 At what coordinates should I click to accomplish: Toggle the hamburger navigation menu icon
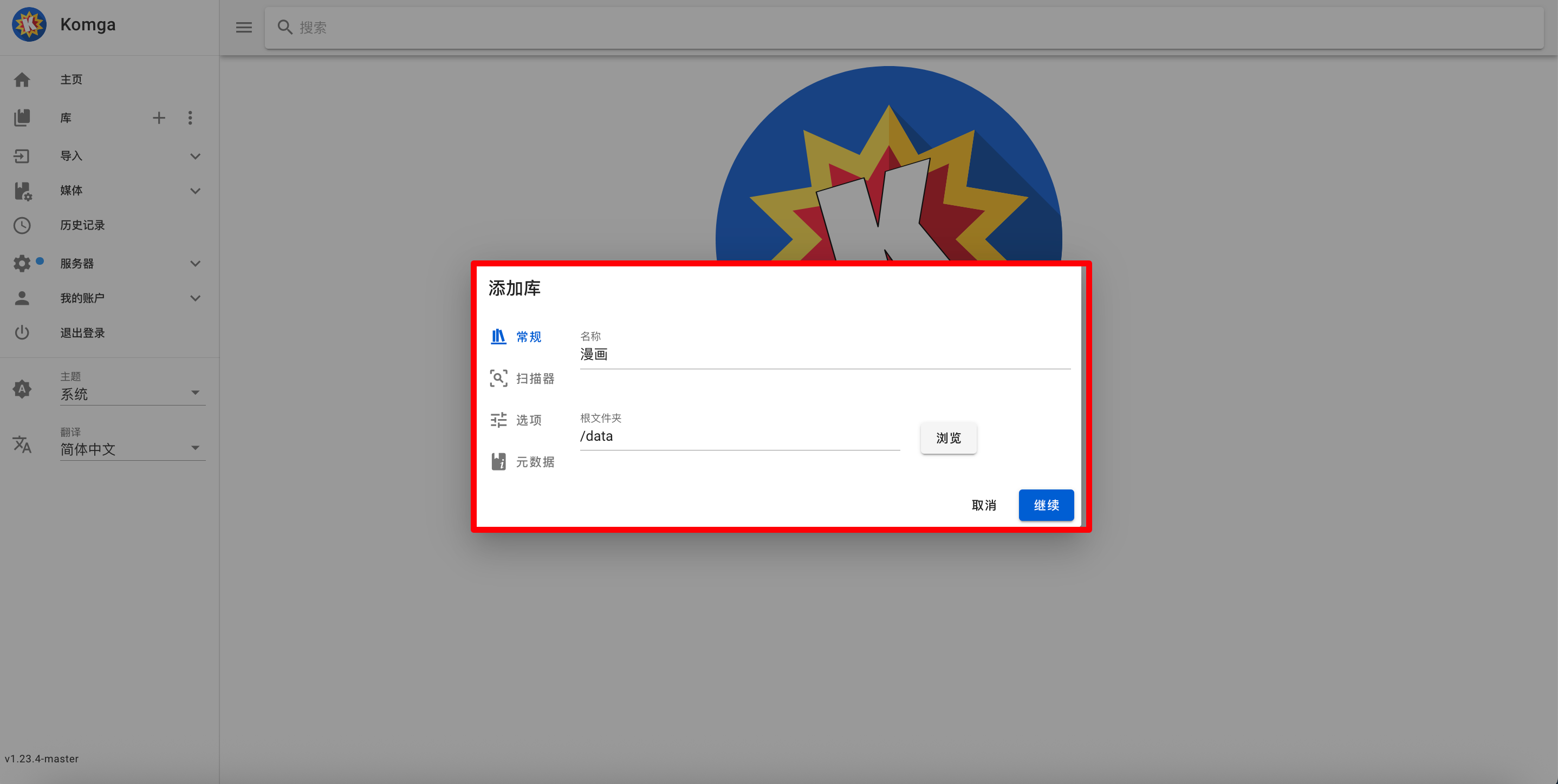pyautogui.click(x=244, y=28)
